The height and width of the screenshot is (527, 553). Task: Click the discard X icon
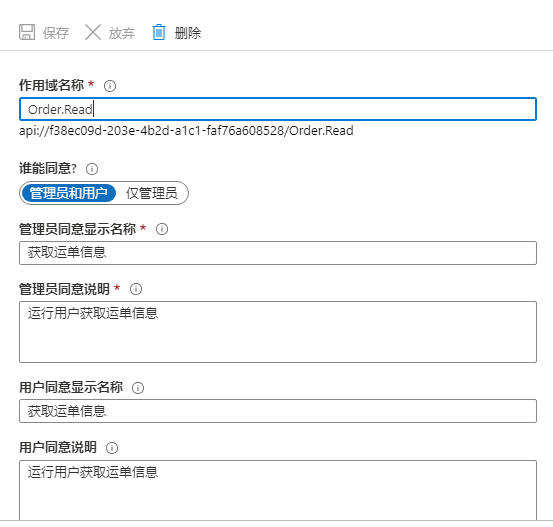point(93,32)
